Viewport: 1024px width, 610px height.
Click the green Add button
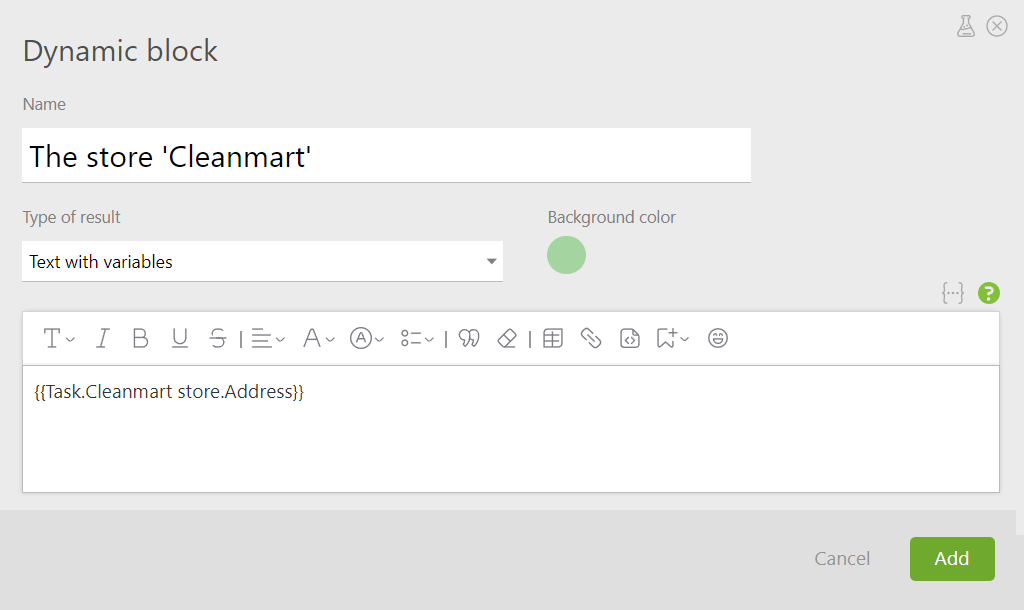[952, 558]
